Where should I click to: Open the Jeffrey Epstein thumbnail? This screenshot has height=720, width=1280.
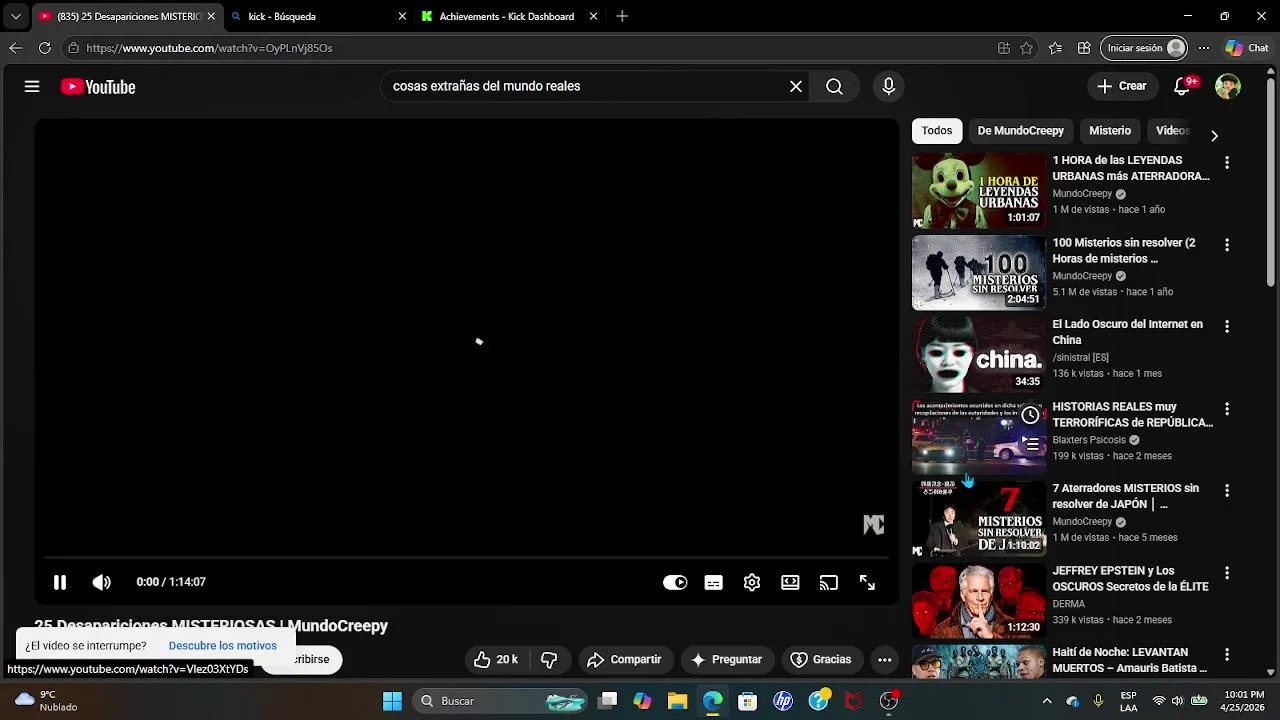[979, 601]
